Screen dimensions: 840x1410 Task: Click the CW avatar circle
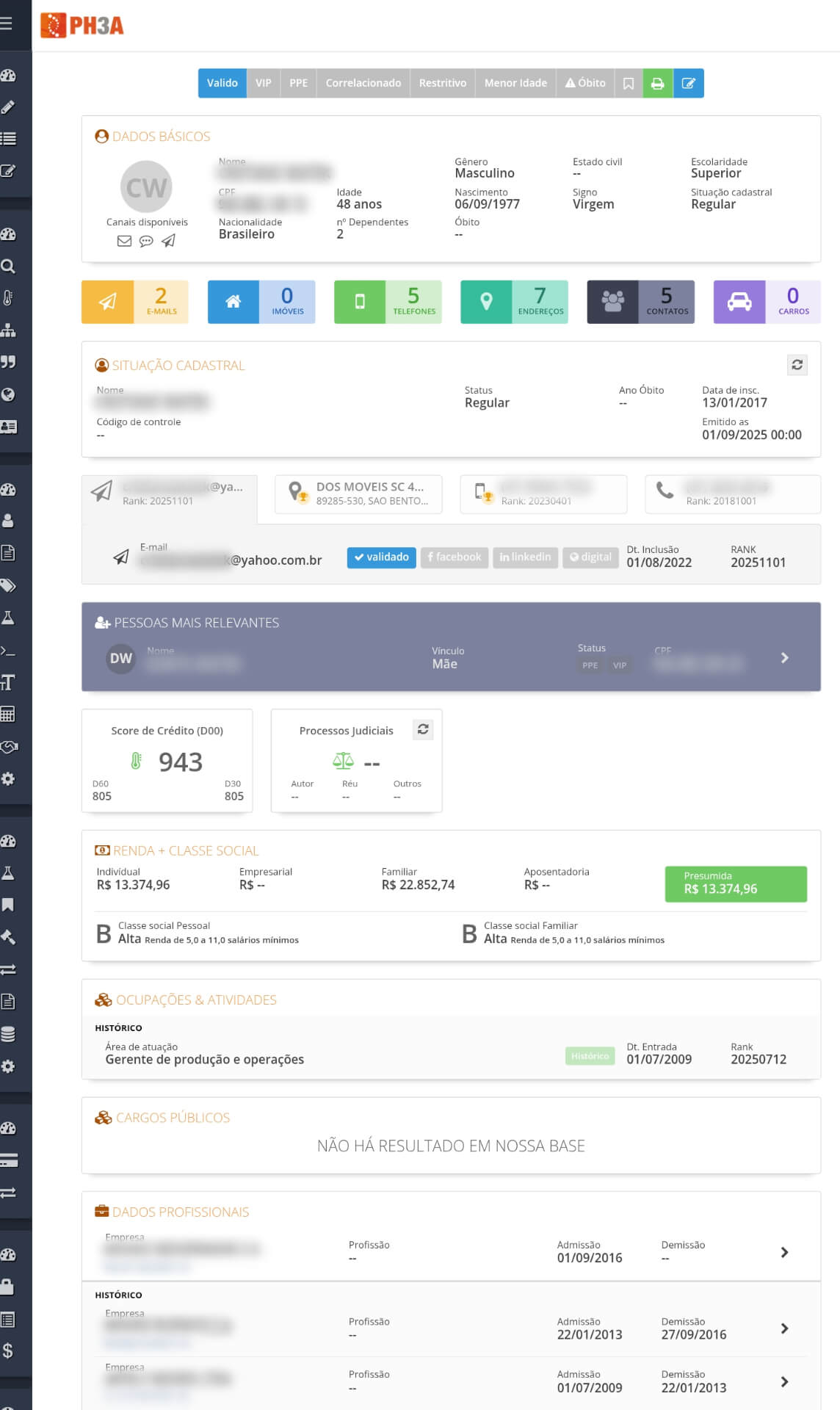[x=146, y=187]
